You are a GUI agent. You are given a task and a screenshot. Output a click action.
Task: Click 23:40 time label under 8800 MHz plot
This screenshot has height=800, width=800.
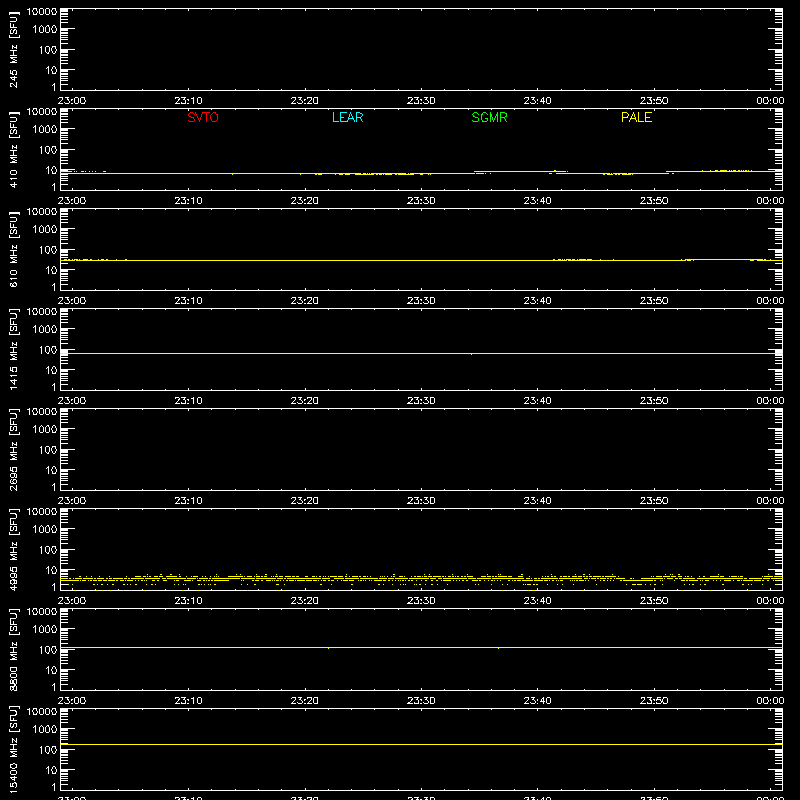pos(537,701)
